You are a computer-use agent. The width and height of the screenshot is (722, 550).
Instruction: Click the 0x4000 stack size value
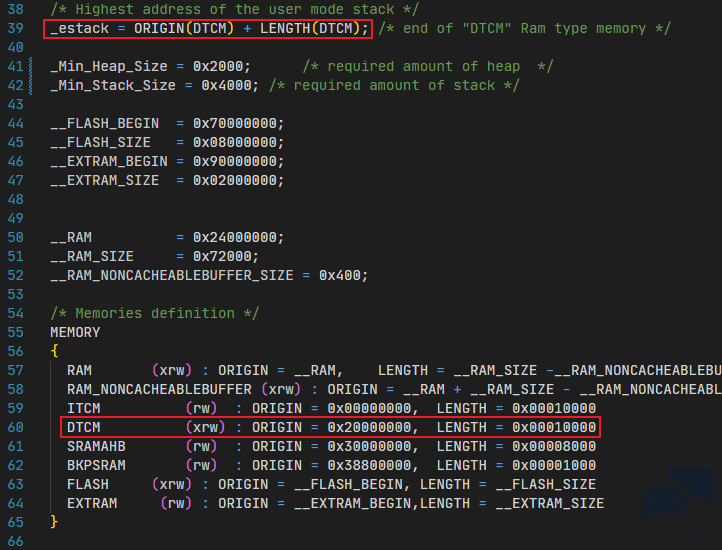coord(226,86)
